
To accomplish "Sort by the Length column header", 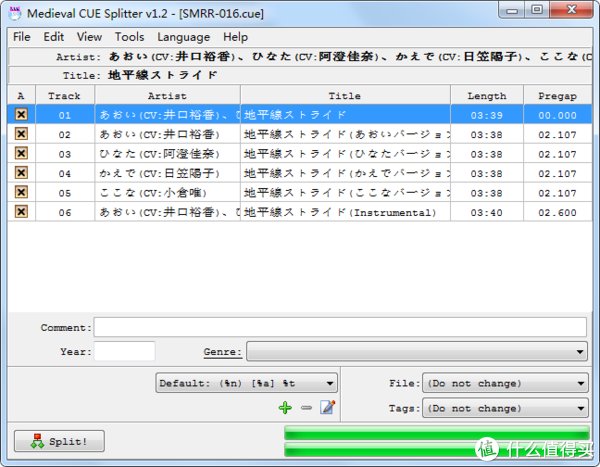I will coord(486,96).
